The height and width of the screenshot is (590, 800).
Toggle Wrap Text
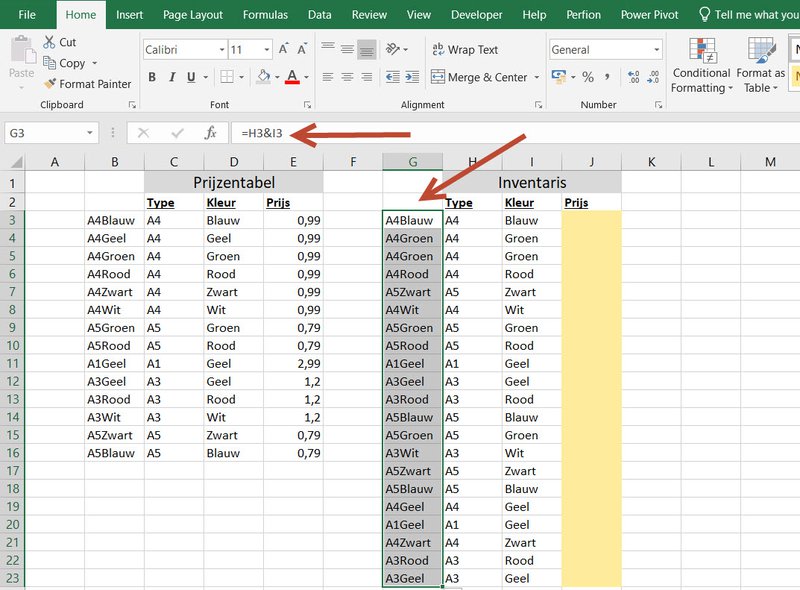coord(465,50)
